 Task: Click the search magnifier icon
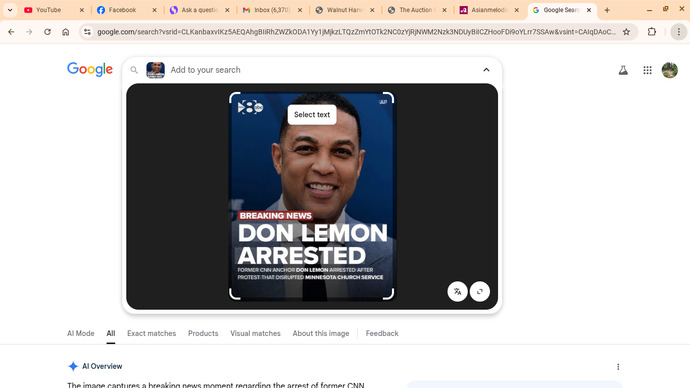[x=134, y=70]
